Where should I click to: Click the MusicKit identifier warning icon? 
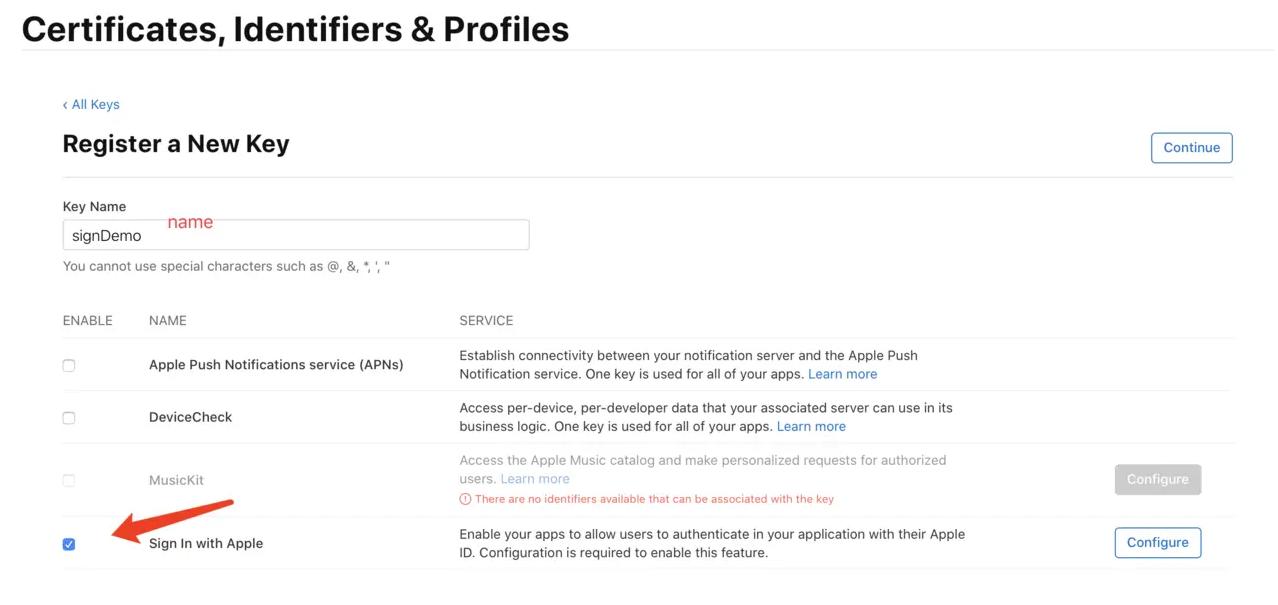click(x=465, y=497)
